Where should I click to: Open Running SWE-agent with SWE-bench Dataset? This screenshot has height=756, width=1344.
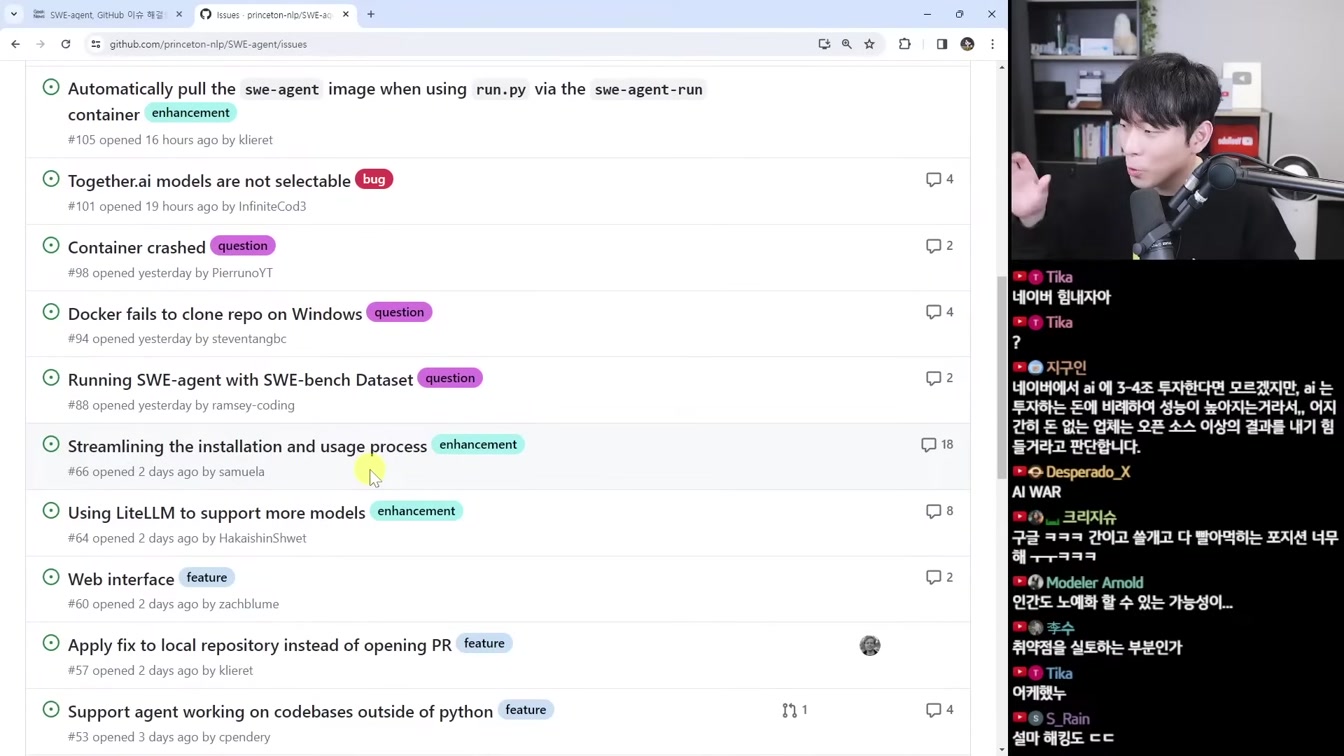tap(240, 380)
